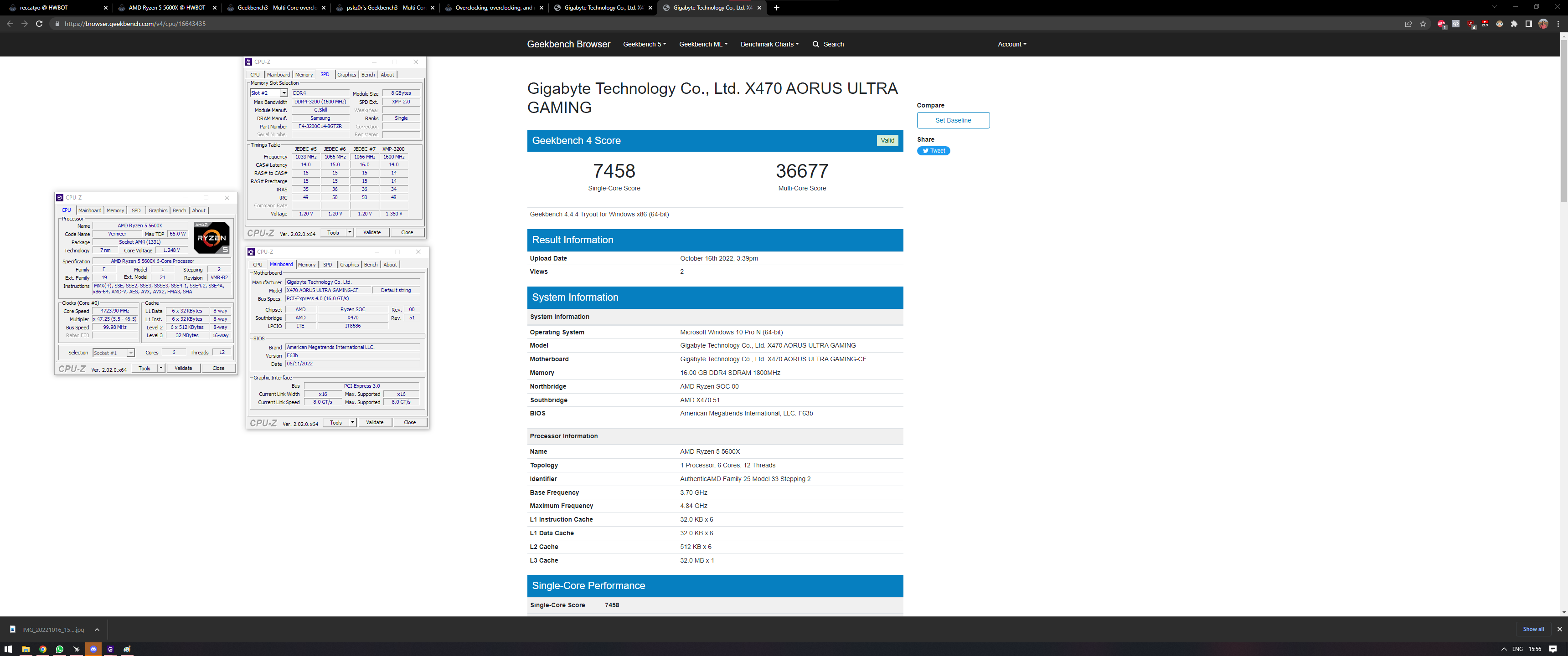The width and height of the screenshot is (1568, 656).
Task: Click the Geekbench Browser home link
Action: click(568, 45)
